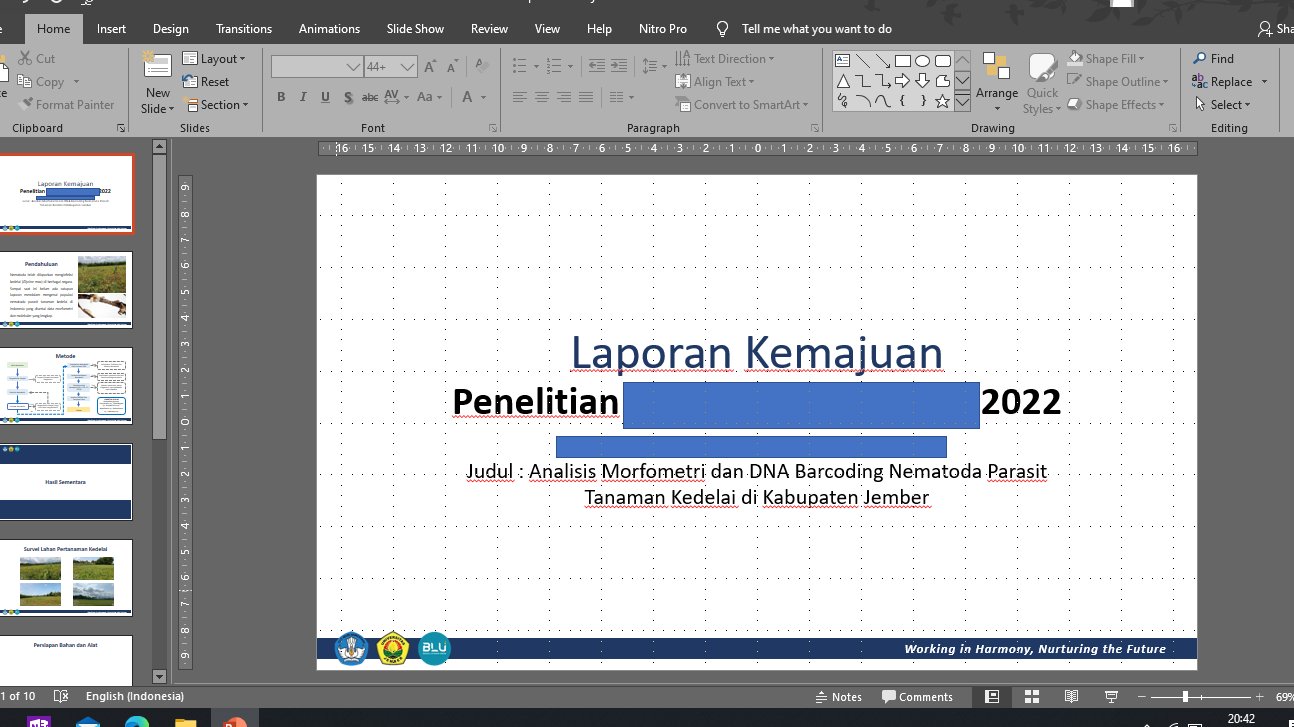1294x727 pixels.
Task: Switch to Slide Sorter view in status bar
Action: 1032,696
